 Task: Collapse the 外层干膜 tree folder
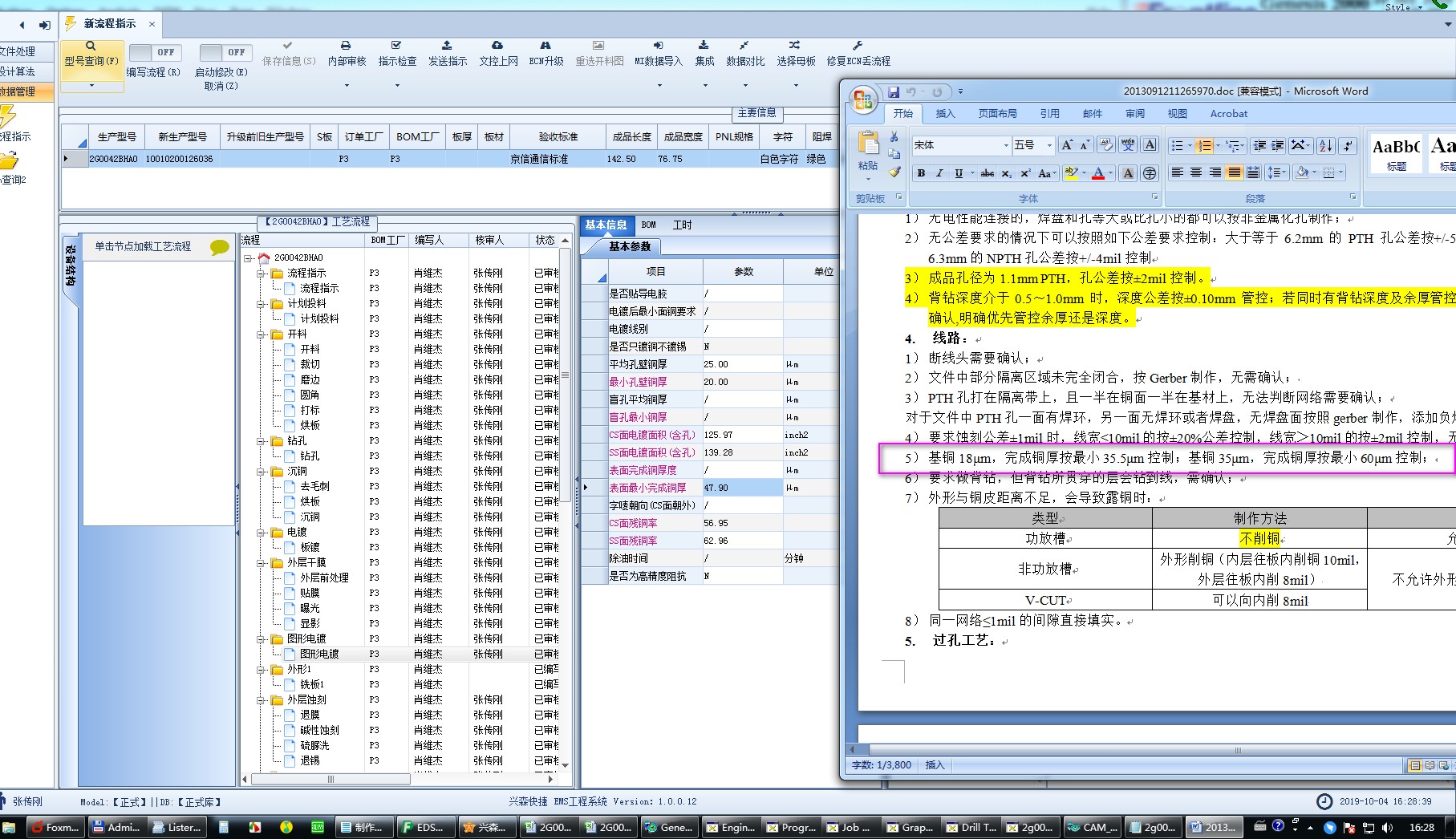[262, 563]
